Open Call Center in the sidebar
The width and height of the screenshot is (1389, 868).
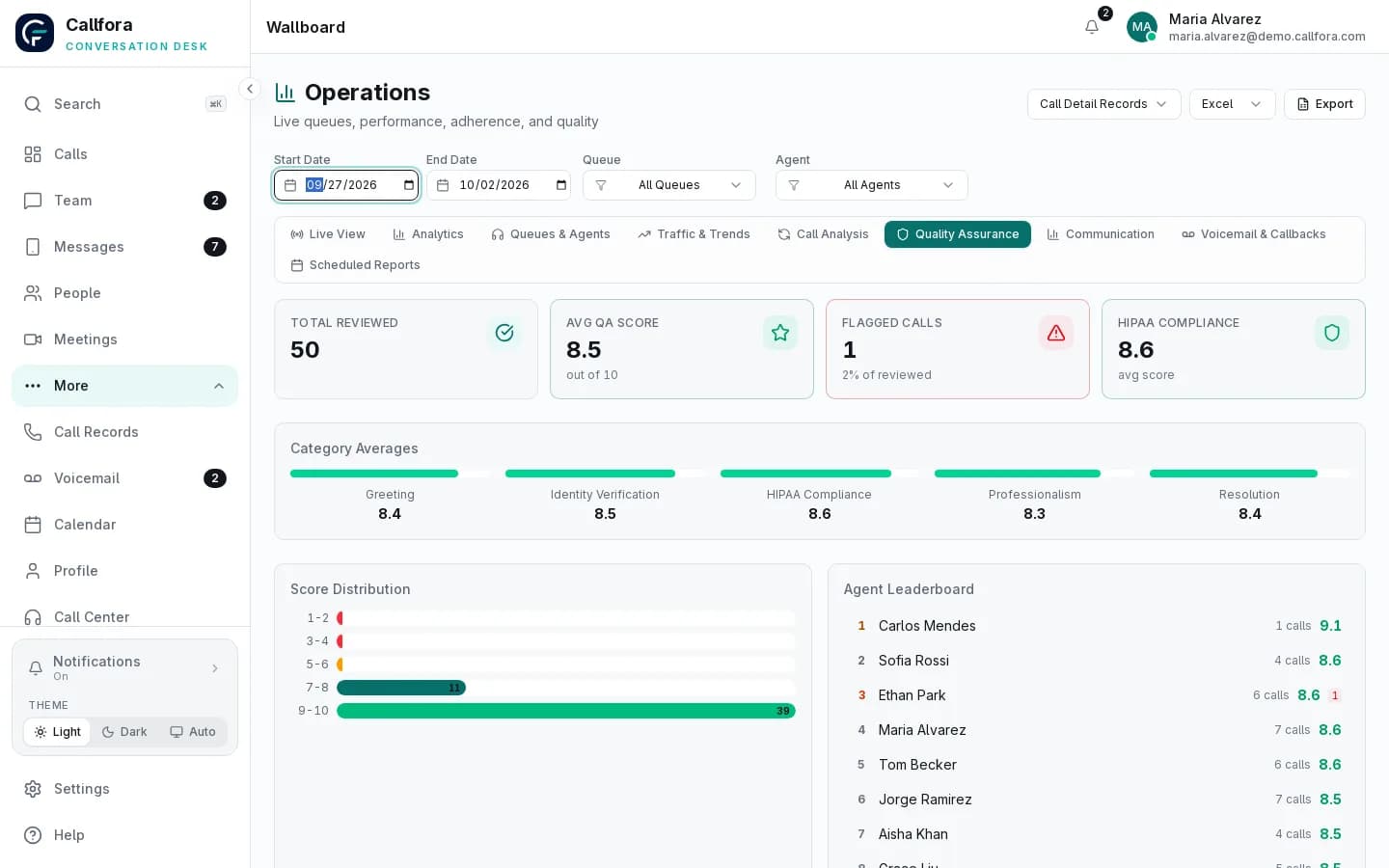click(x=124, y=617)
